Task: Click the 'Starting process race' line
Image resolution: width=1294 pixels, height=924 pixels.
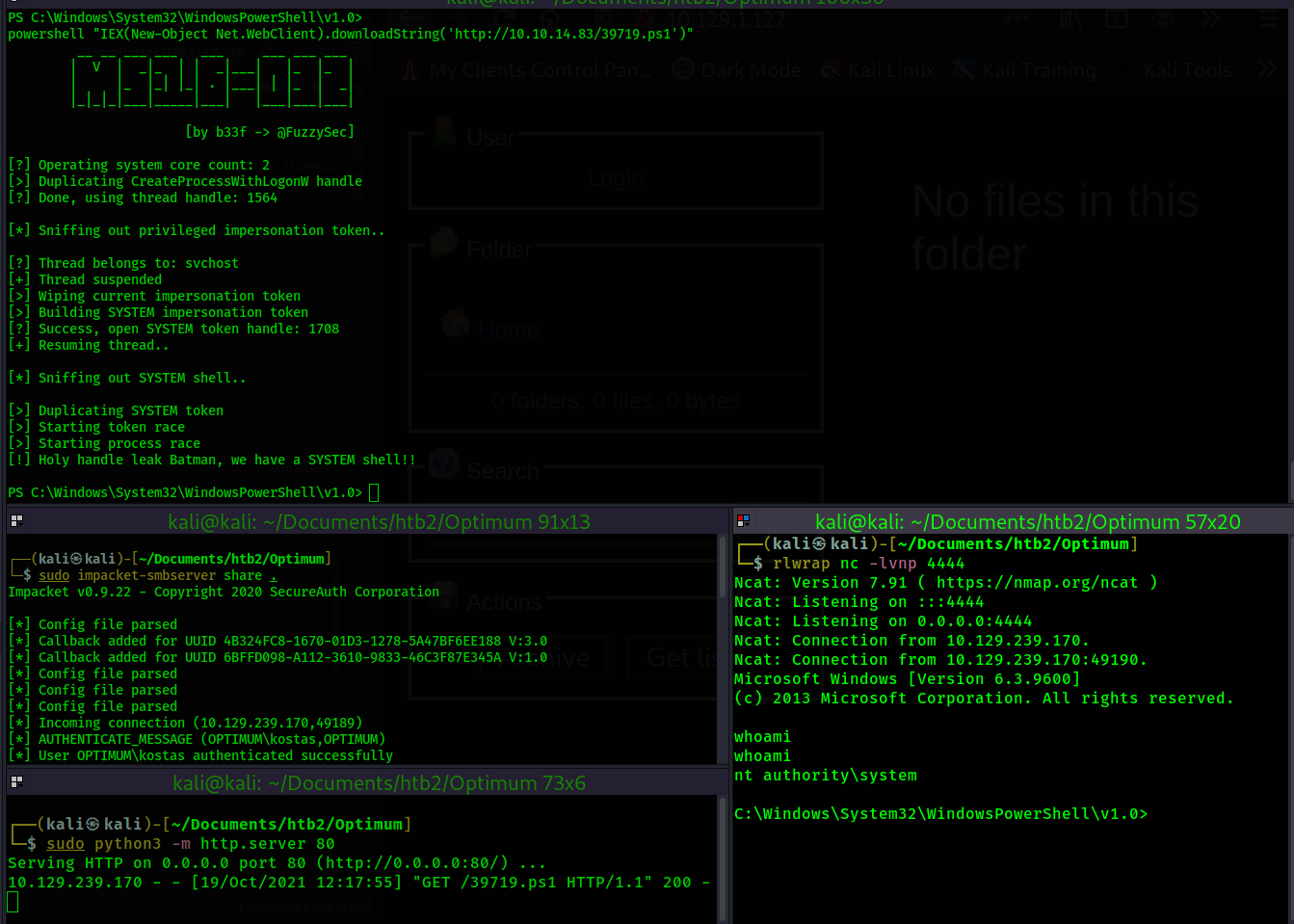Action: pos(104,443)
